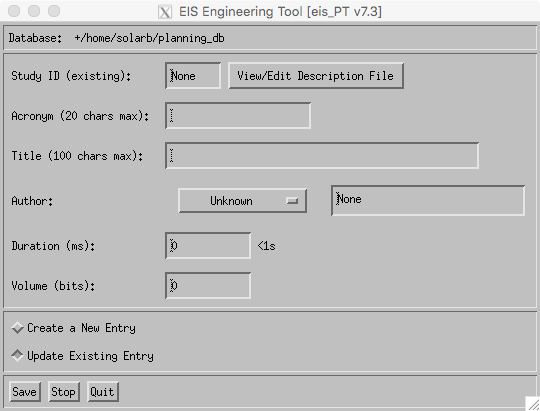Viewport: 540px width, 411px height.
Task: Click the window resize grip corner
Action: click(533, 404)
